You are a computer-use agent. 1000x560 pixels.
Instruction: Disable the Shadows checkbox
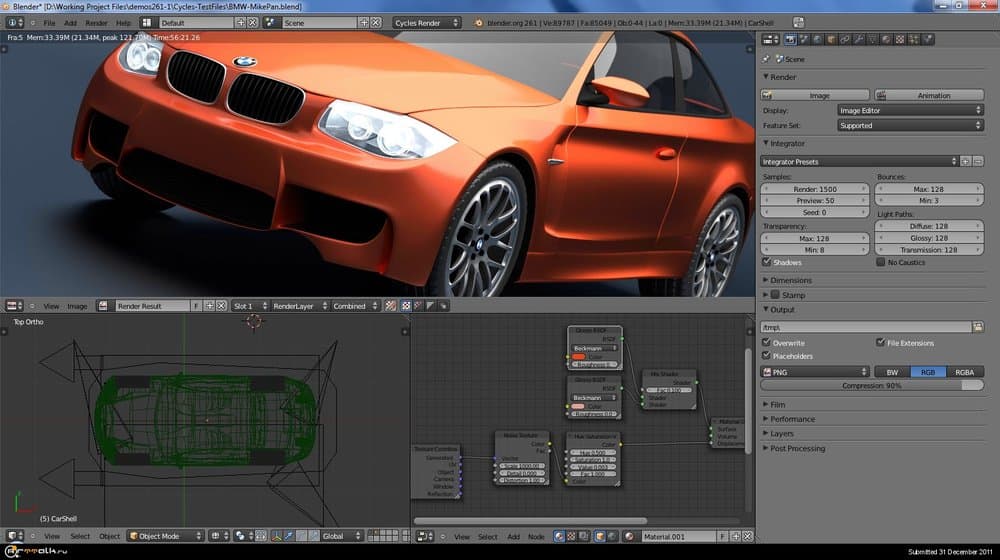tap(767, 262)
